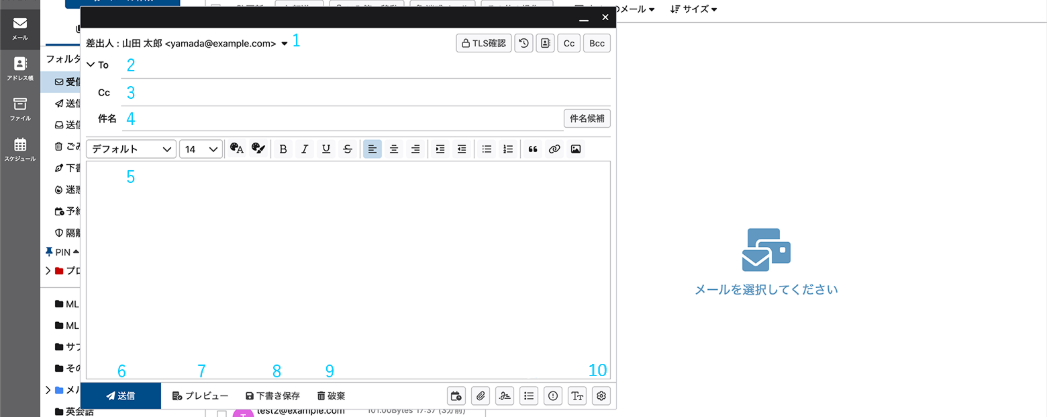Viewport: 1047px width, 417px height.
Task: Toggle strikethrough formatting
Action: pos(347,149)
